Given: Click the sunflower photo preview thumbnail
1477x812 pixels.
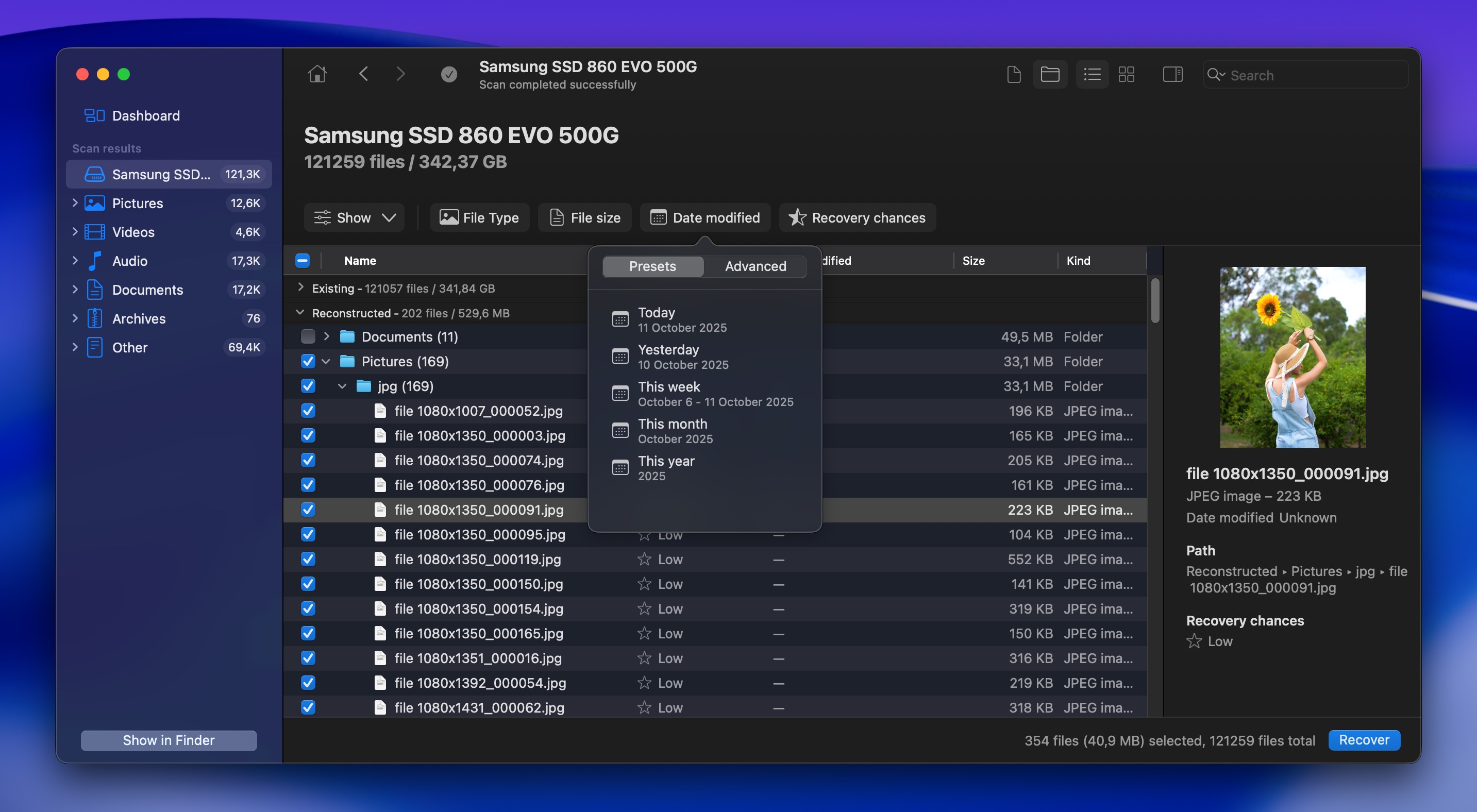Looking at the screenshot, I should [1293, 358].
